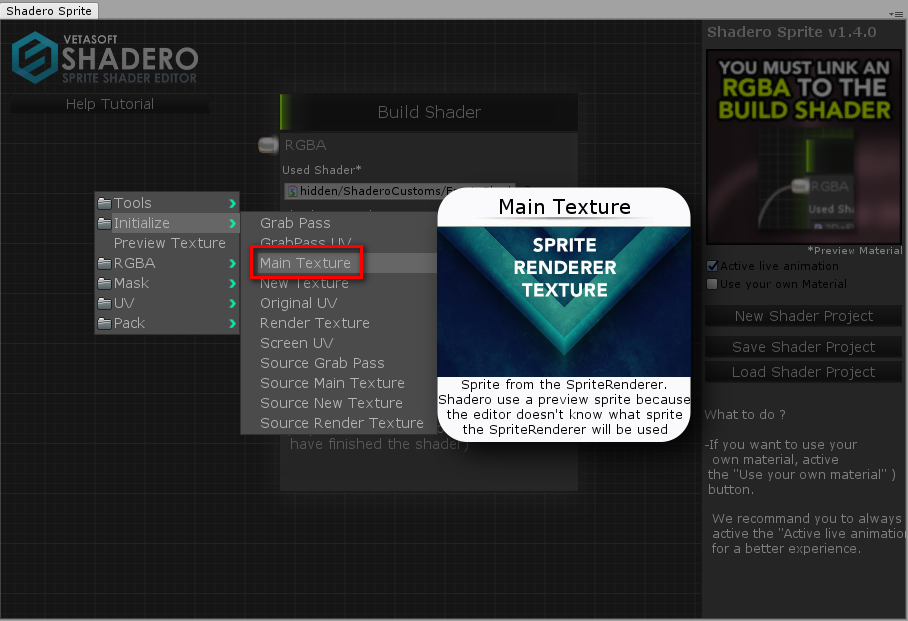Expand the Mask submenu arrow
This screenshot has width=908, height=621.
pos(232,283)
